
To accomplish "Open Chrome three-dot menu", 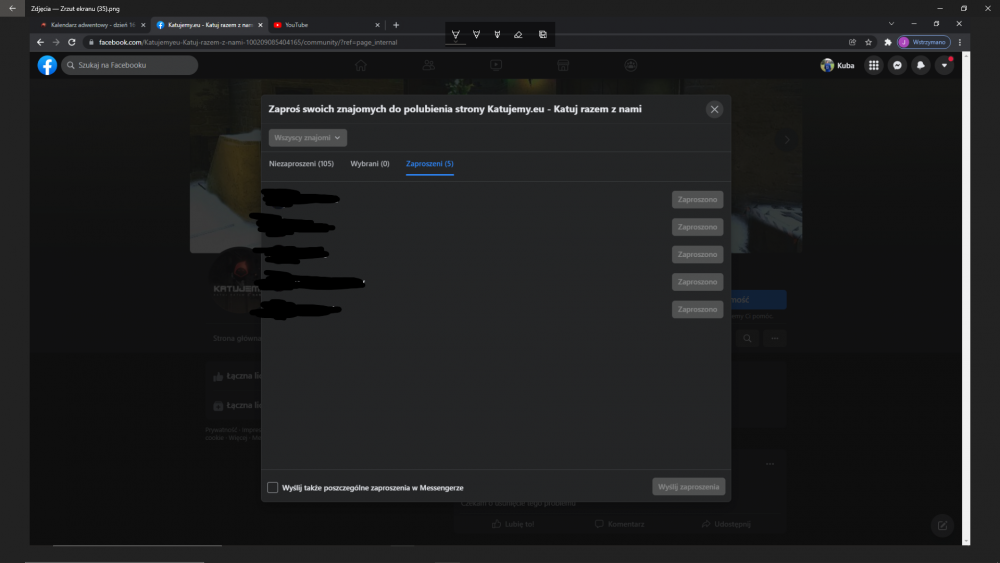I will pyautogui.click(x=960, y=42).
